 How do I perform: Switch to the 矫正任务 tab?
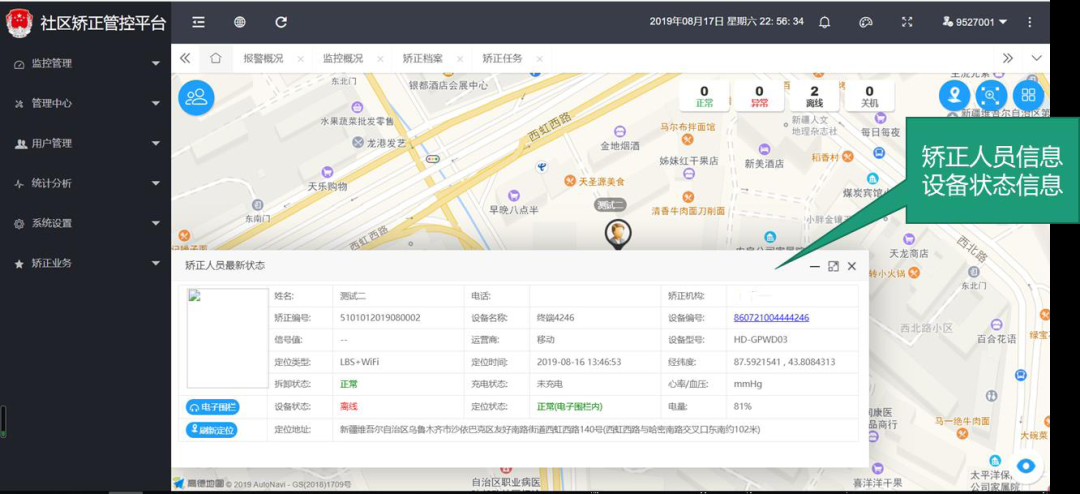pyautogui.click(x=502, y=59)
